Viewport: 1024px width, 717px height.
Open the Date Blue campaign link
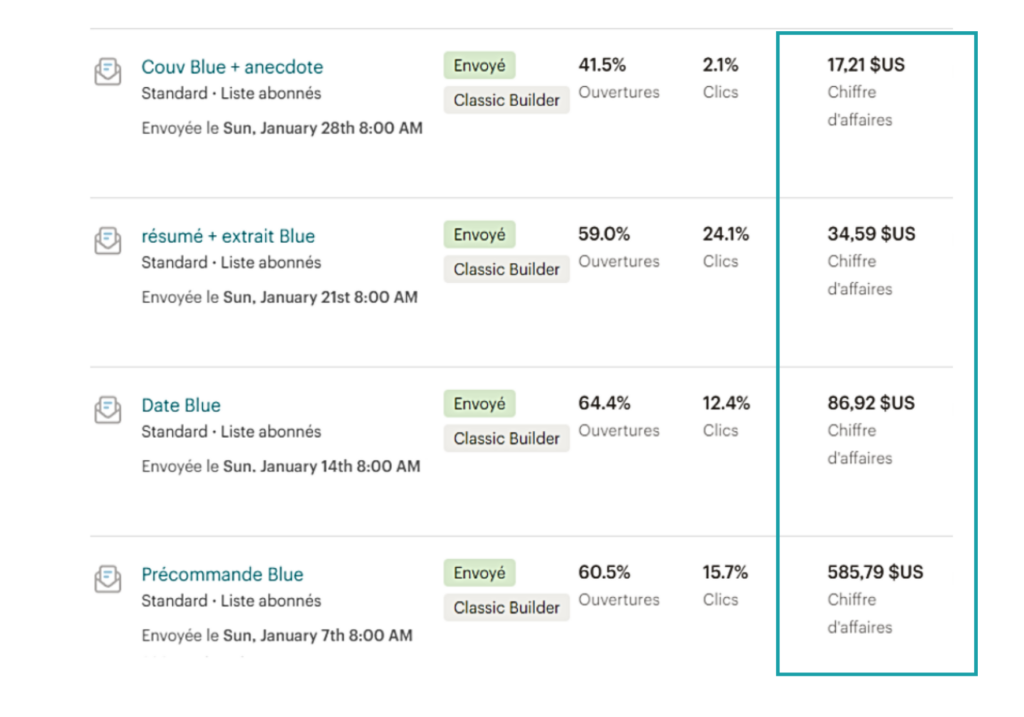coord(181,405)
